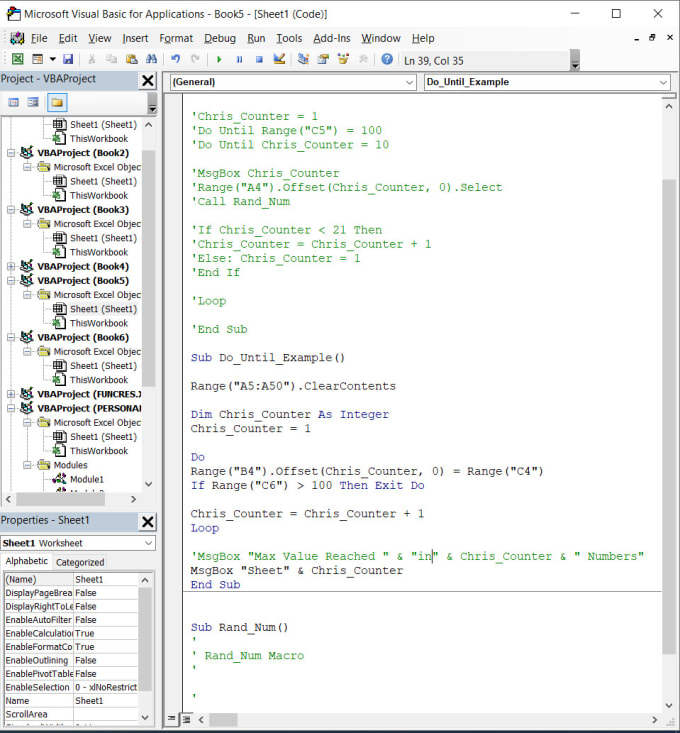Click the EnableSelection value 0 - xlNoRestrictions
Image resolution: width=680 pixels, height=733 pixels.
[x=106, y=687]
